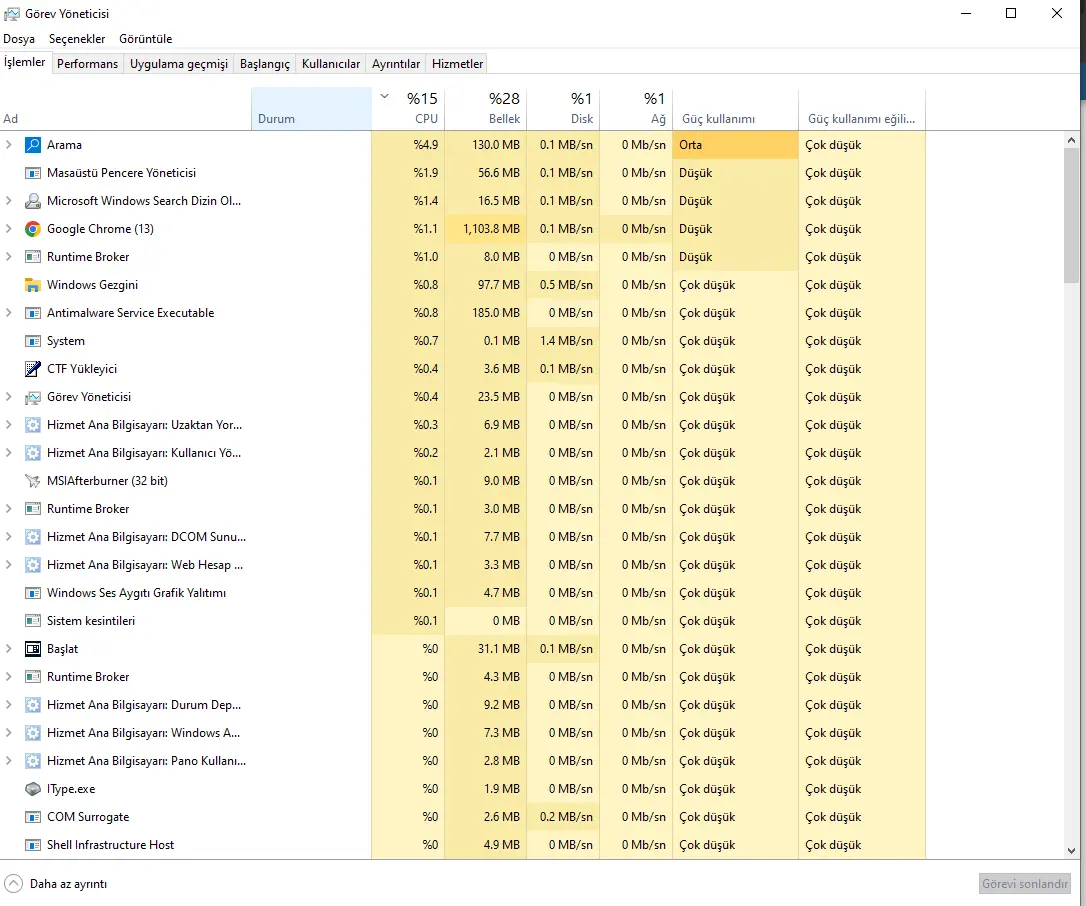The height and width of the screenshot is (906, 1086).
Task: Collapse view with Daha az ayrıntı chevron
Action: tap(13, 884)
